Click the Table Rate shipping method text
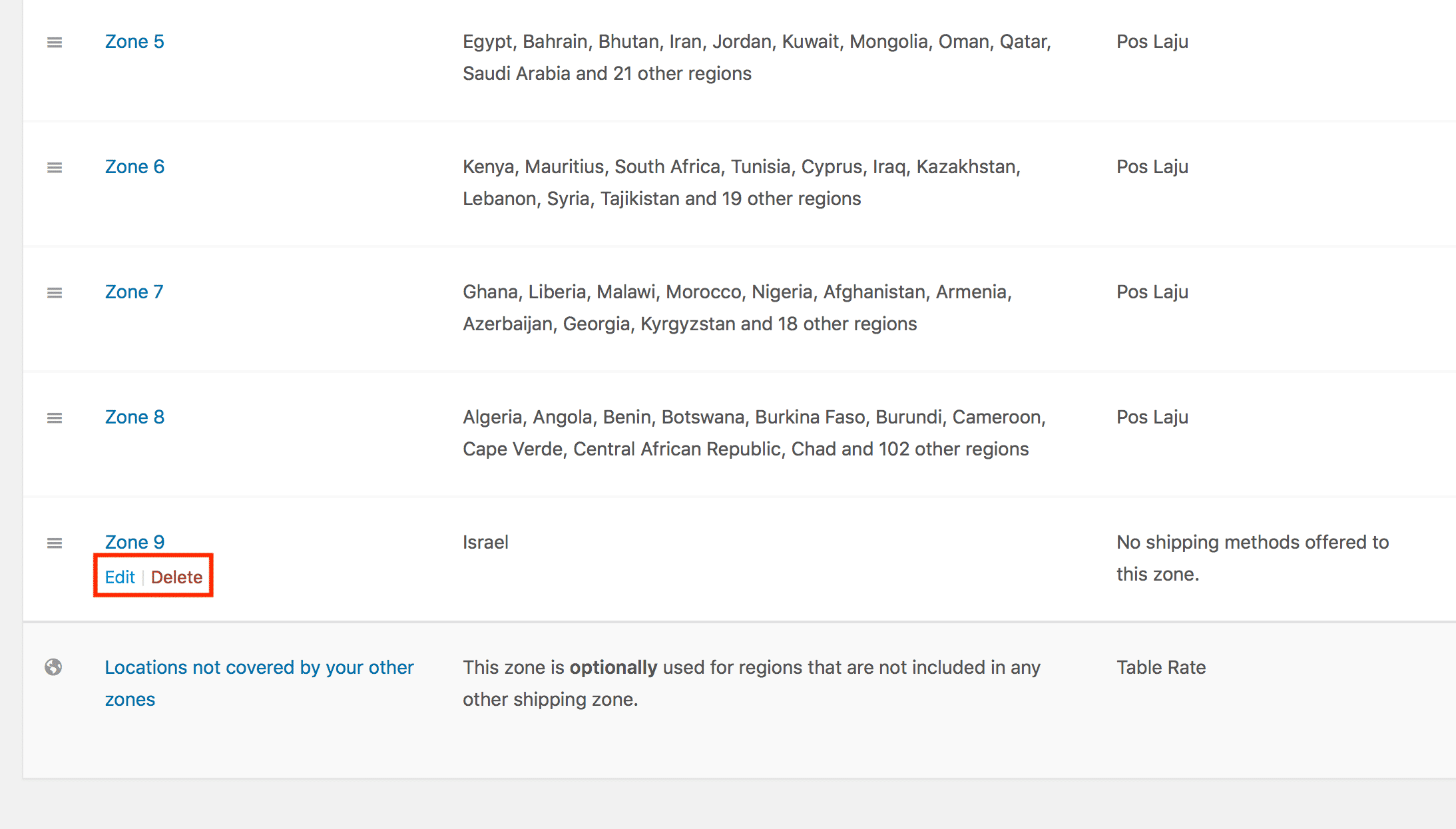 click(1161, 667)
